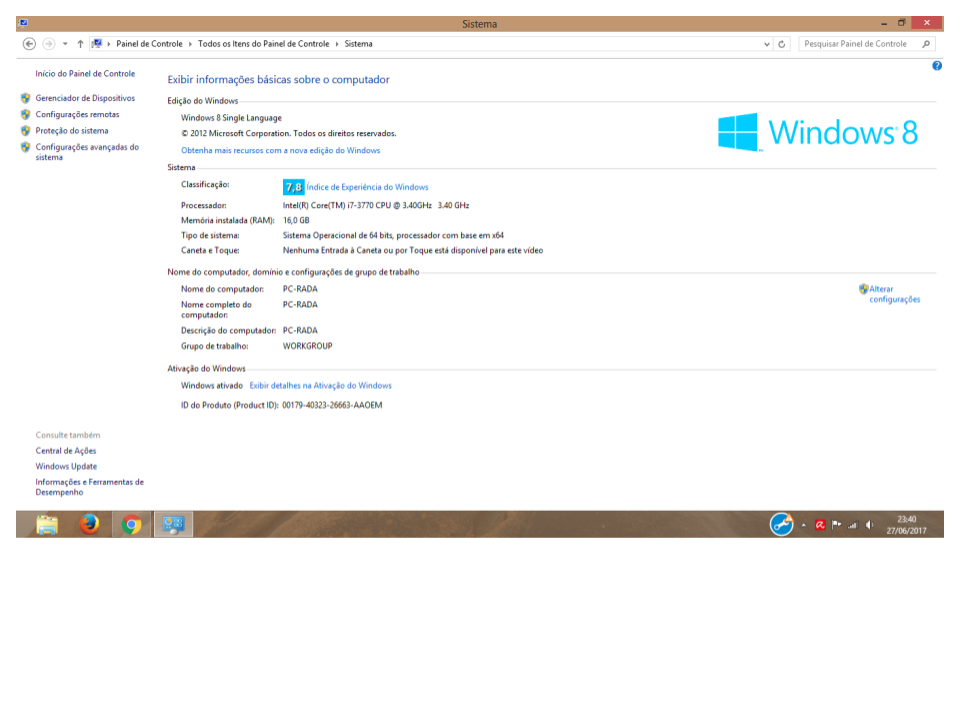960x720 pixels.
Task: Click the Sistema control panel taskbar button
Action: pyautogui.click(x=173, y=525)
